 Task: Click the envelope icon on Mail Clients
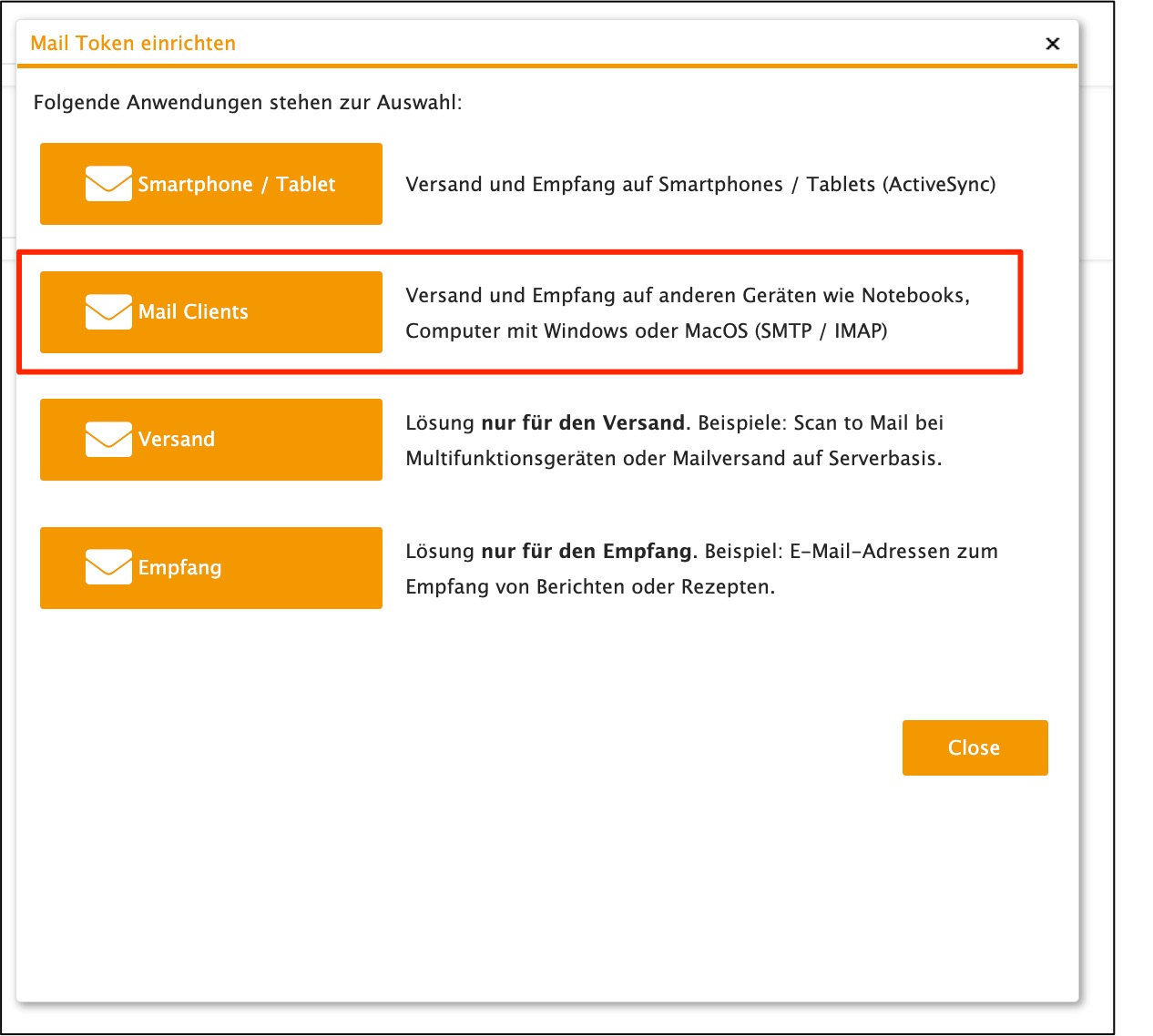pyautogui.click(x=107, y=311)
